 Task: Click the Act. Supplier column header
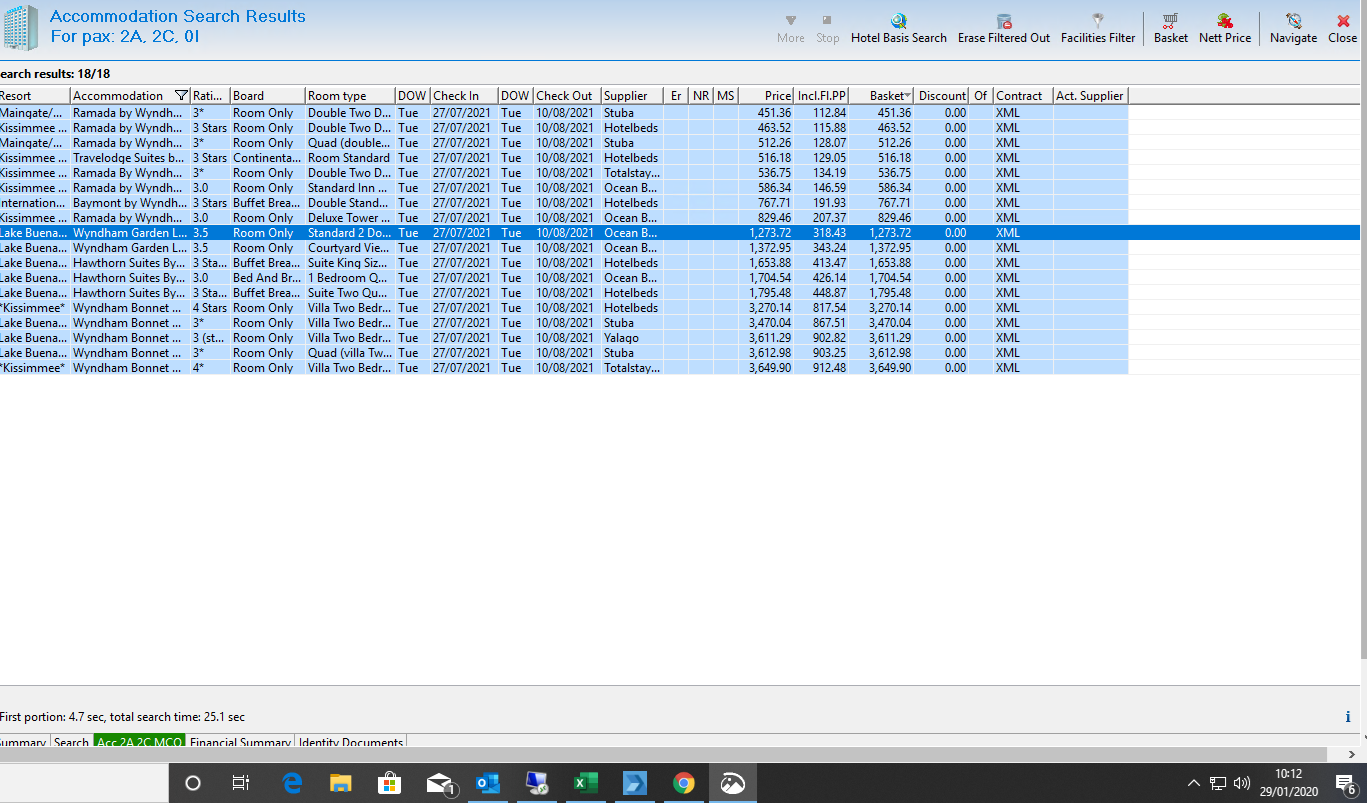[x=1090, y=96]
